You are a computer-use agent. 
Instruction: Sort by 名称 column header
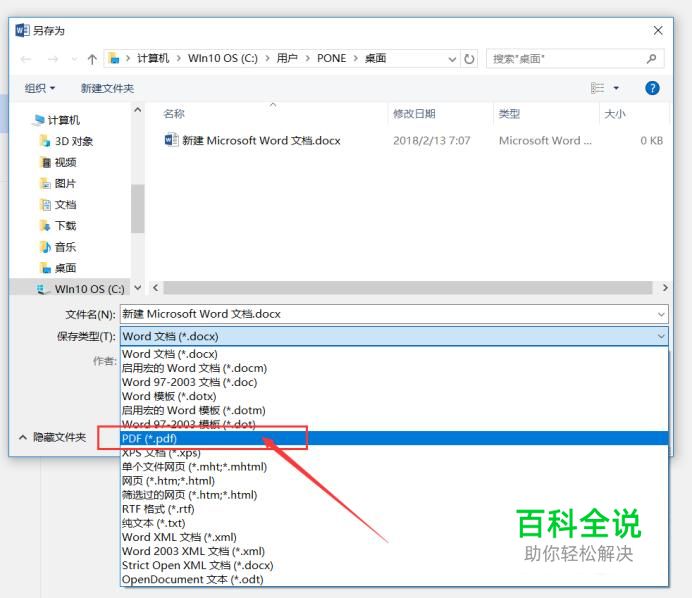pos(174,114)
